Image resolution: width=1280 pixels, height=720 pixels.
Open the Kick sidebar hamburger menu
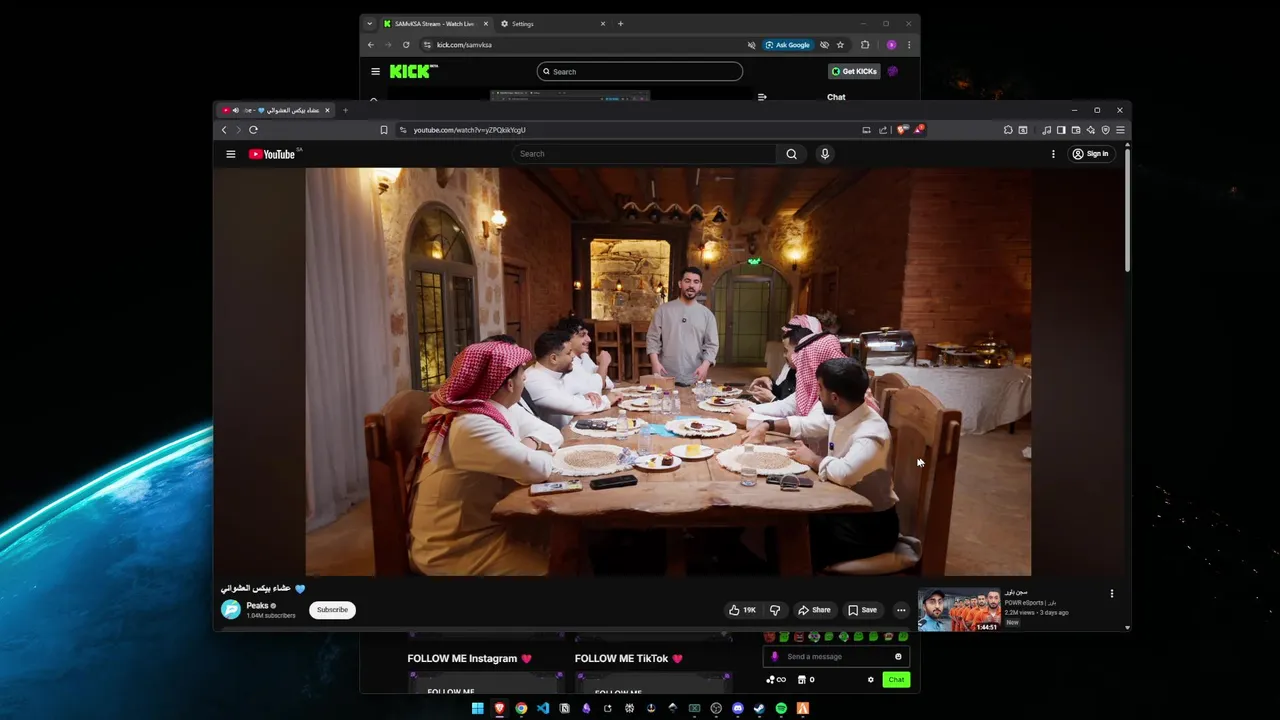375,72
